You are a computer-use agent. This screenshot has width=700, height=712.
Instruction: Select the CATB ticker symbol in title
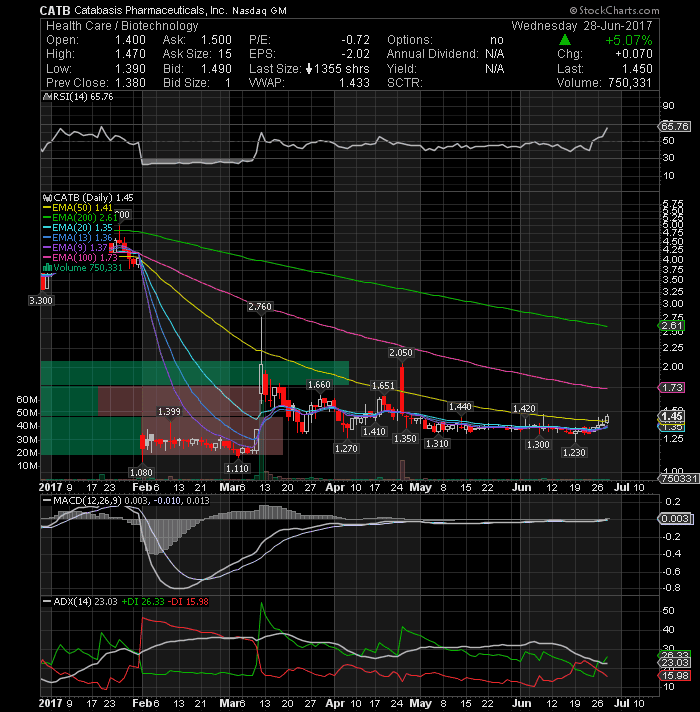tap(54, 10)
